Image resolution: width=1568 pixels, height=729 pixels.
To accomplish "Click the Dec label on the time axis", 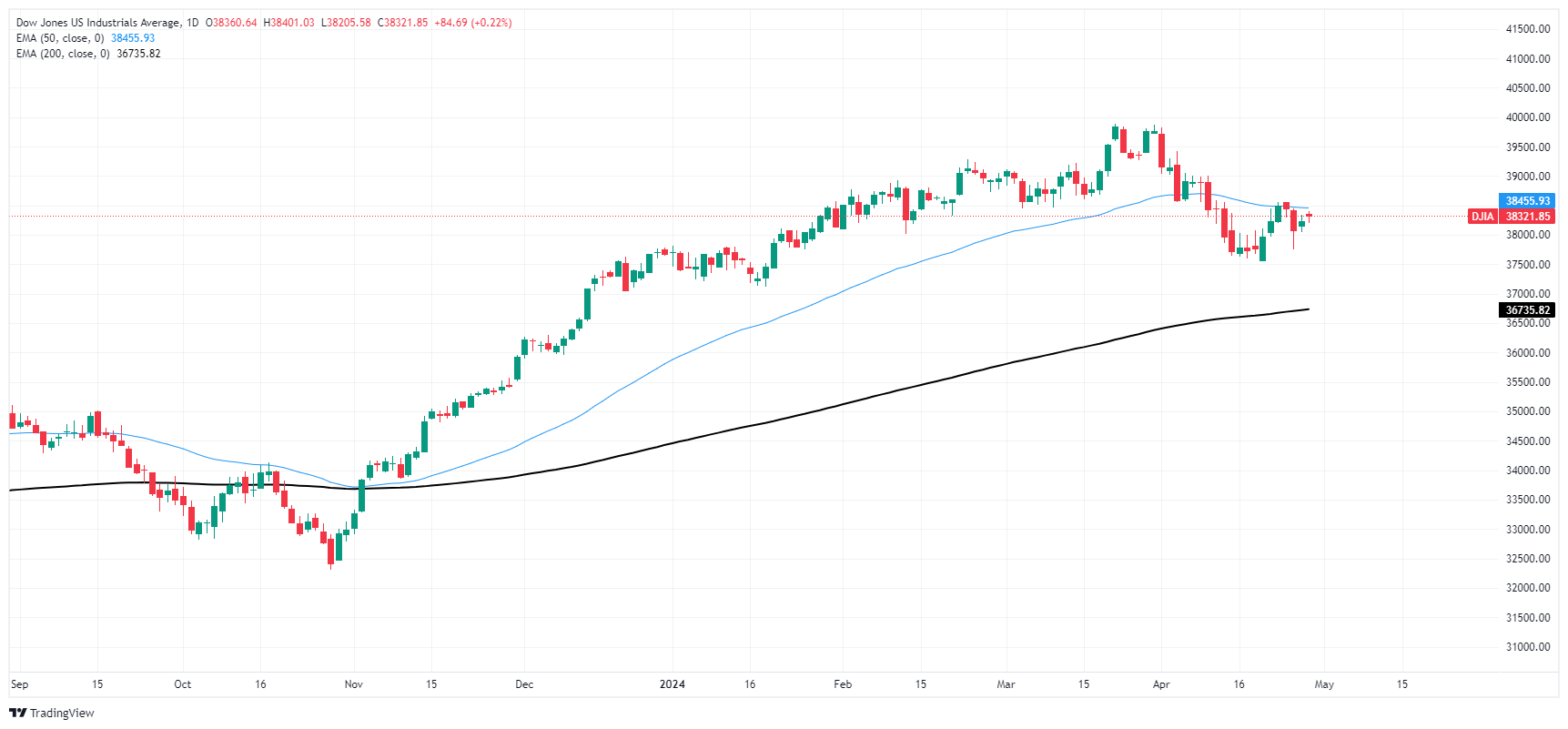I will [x=524, y=684].
